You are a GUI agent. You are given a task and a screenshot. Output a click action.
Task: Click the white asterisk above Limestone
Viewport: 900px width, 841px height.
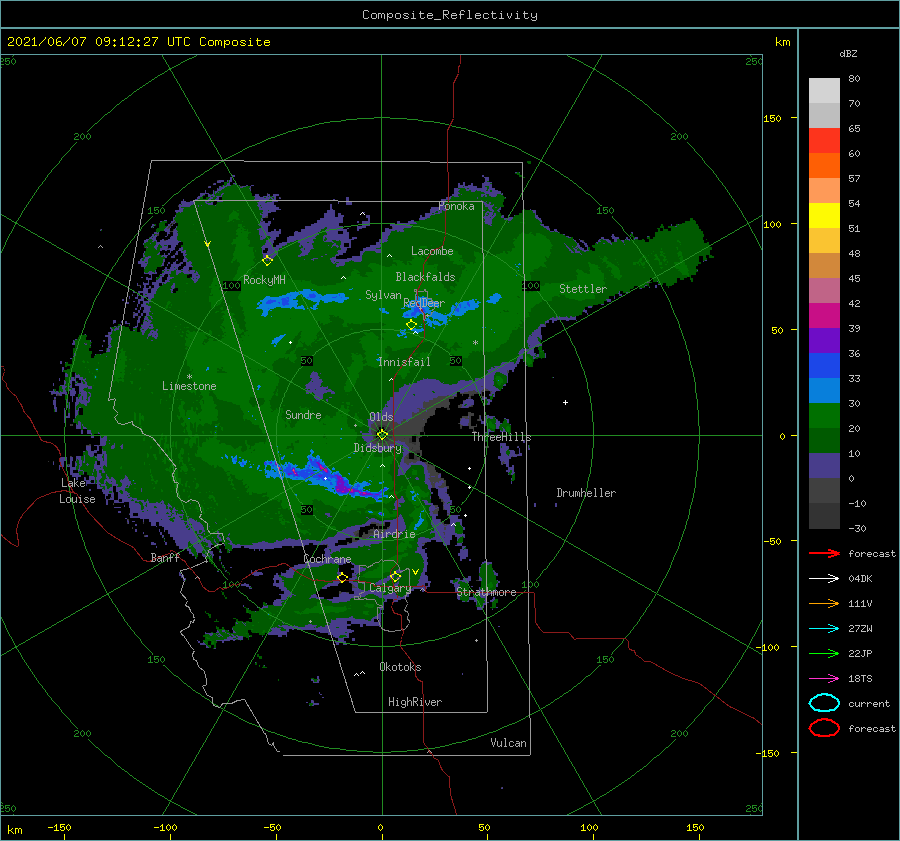[189, 377]
